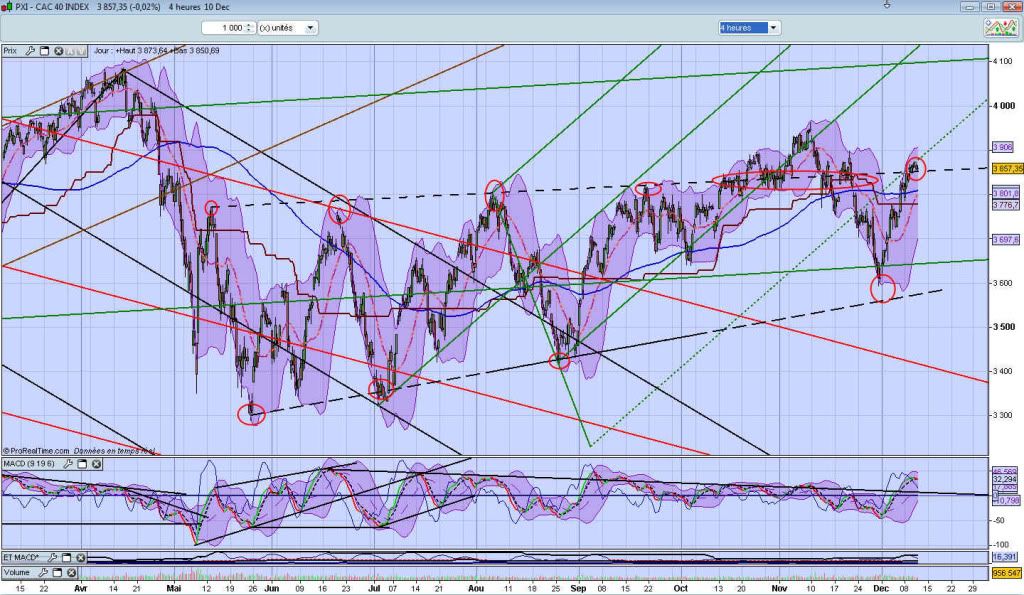The width and height of the screenshot is (1024, 595).
Task: Open Volume panel wrench settings
Action: [x=42, y=572]
